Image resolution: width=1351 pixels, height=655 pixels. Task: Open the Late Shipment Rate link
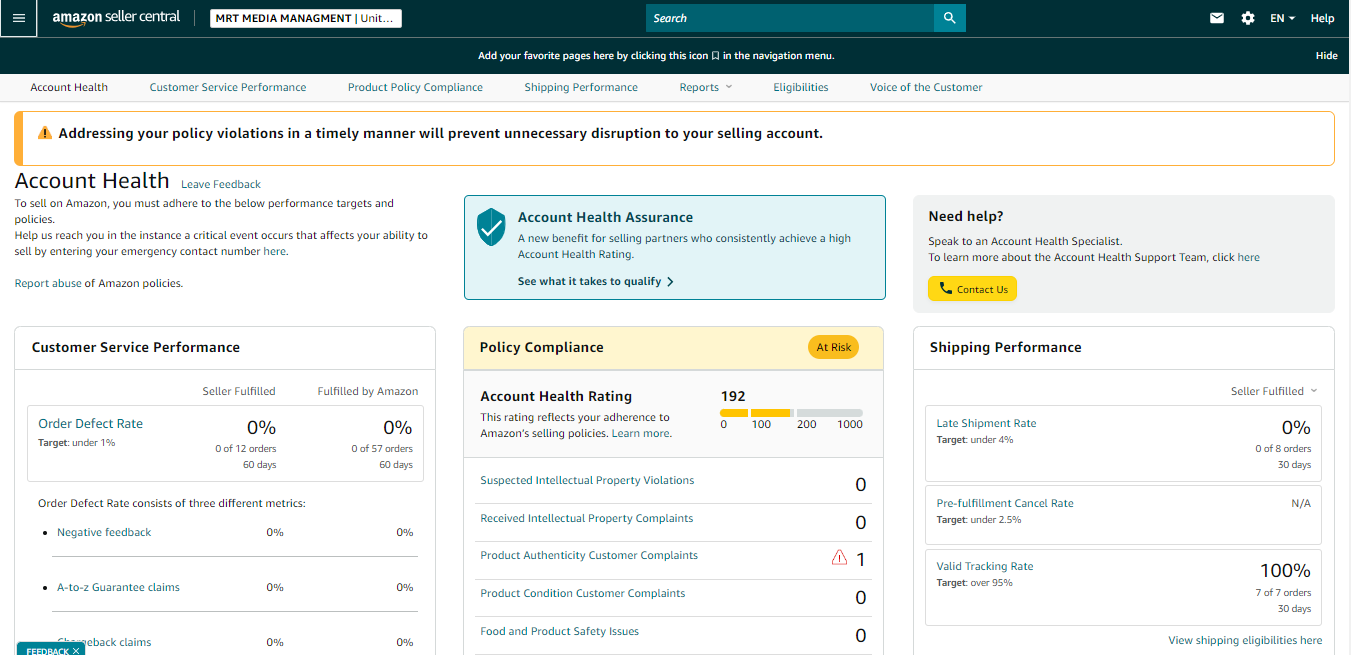click(986, 423)
